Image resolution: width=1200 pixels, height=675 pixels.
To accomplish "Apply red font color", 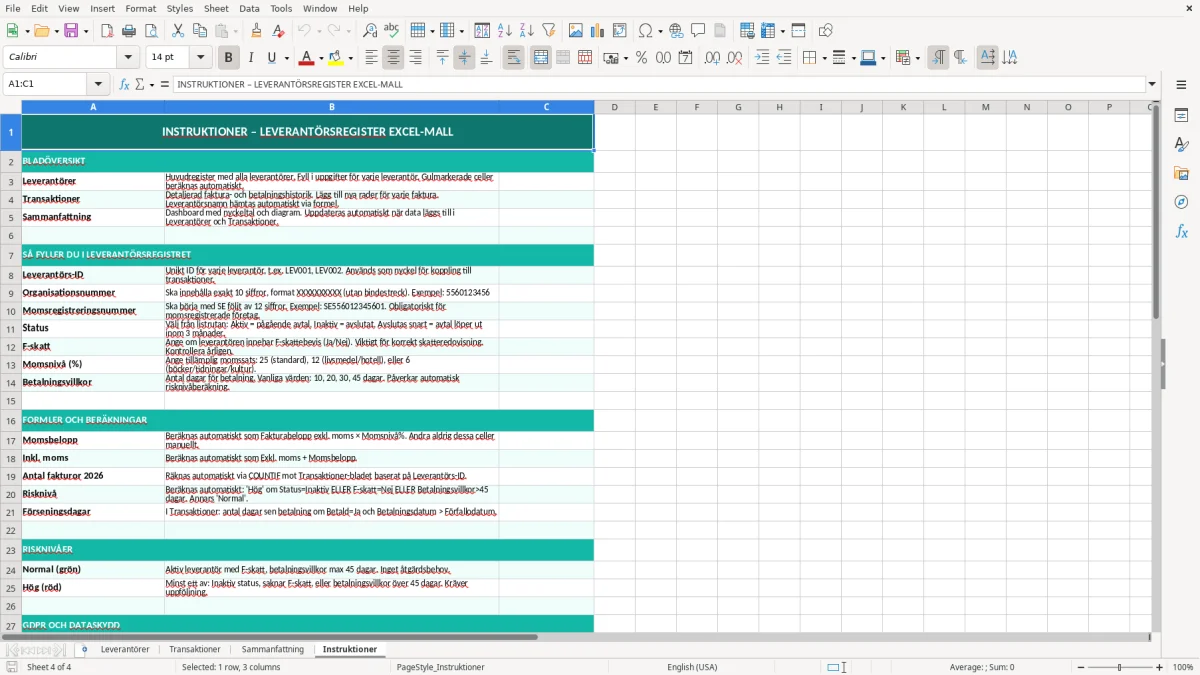I will coord(306,58).
